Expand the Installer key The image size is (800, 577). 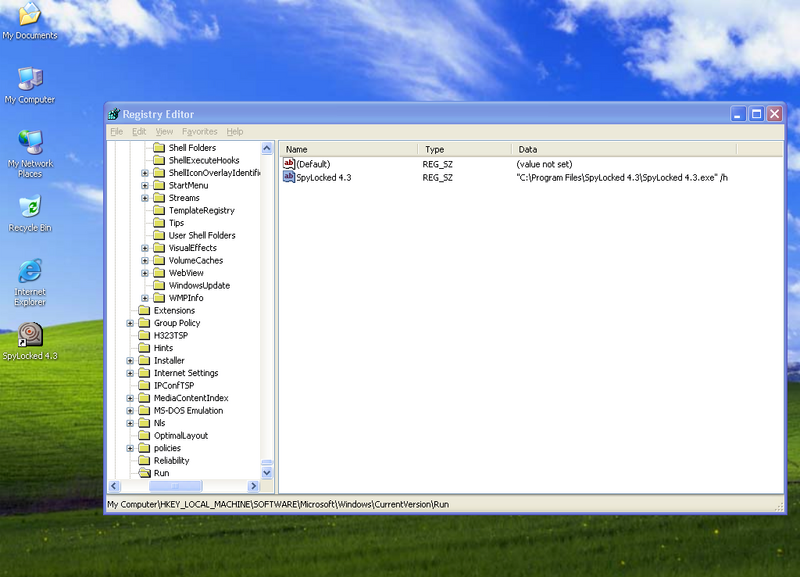[x=130, y=361]
